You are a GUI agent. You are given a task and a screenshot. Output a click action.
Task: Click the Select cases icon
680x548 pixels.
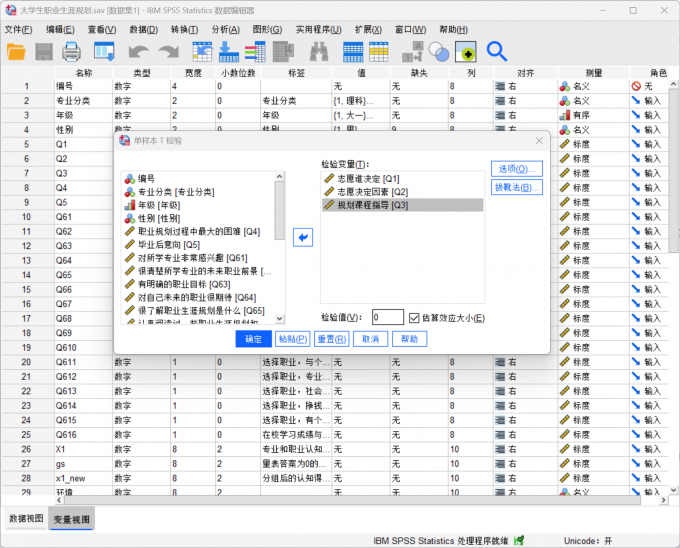[x=466, y=52]
